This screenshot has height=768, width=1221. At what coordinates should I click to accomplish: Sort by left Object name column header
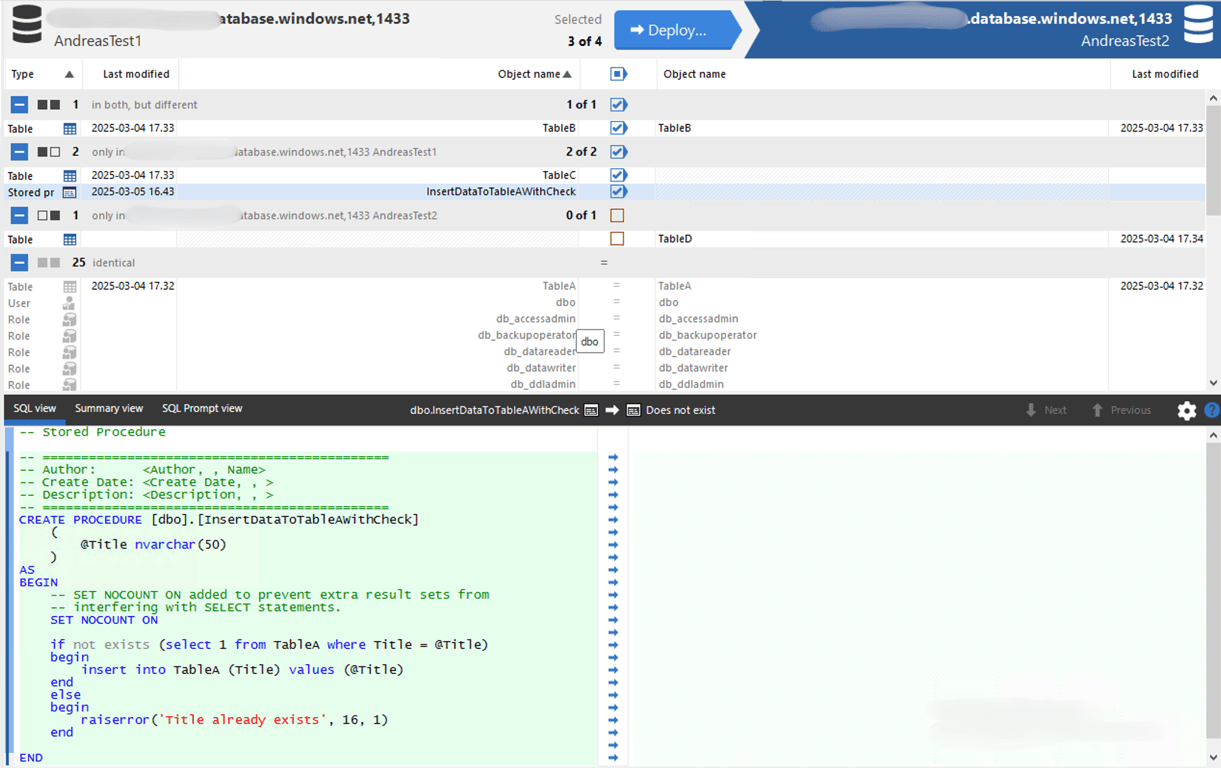pyautogui.click(x=535, y=74)
